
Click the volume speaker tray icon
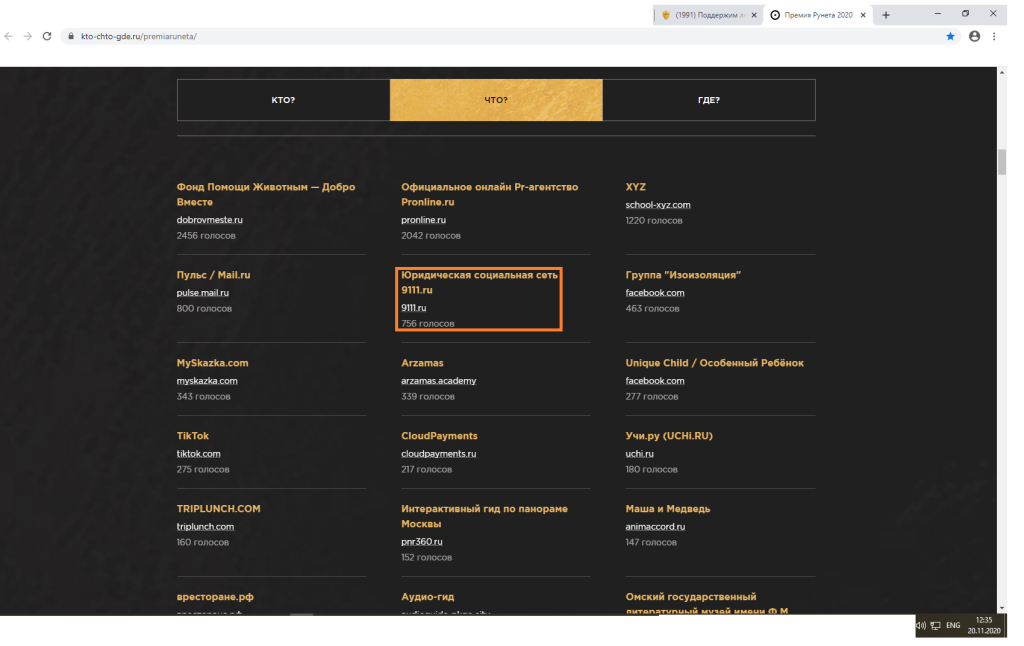(x=920, y=625)
